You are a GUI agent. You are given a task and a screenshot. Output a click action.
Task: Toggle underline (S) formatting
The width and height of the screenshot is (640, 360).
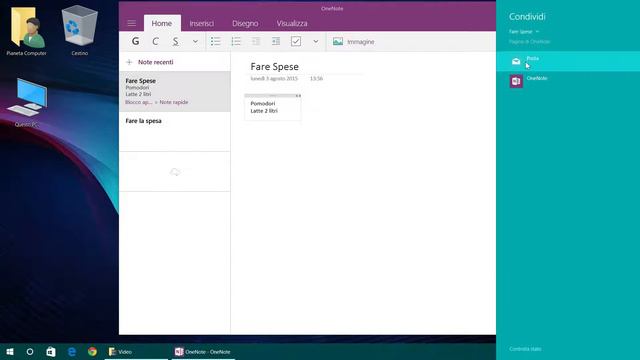(x=176, y=41)
